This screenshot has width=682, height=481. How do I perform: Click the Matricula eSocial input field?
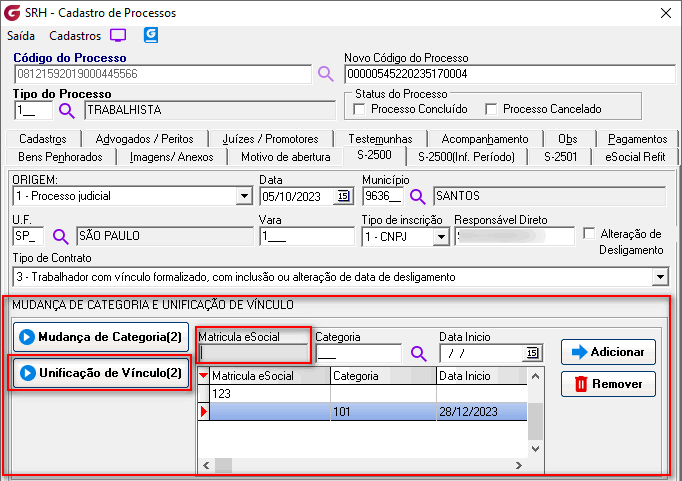point(254,353)
